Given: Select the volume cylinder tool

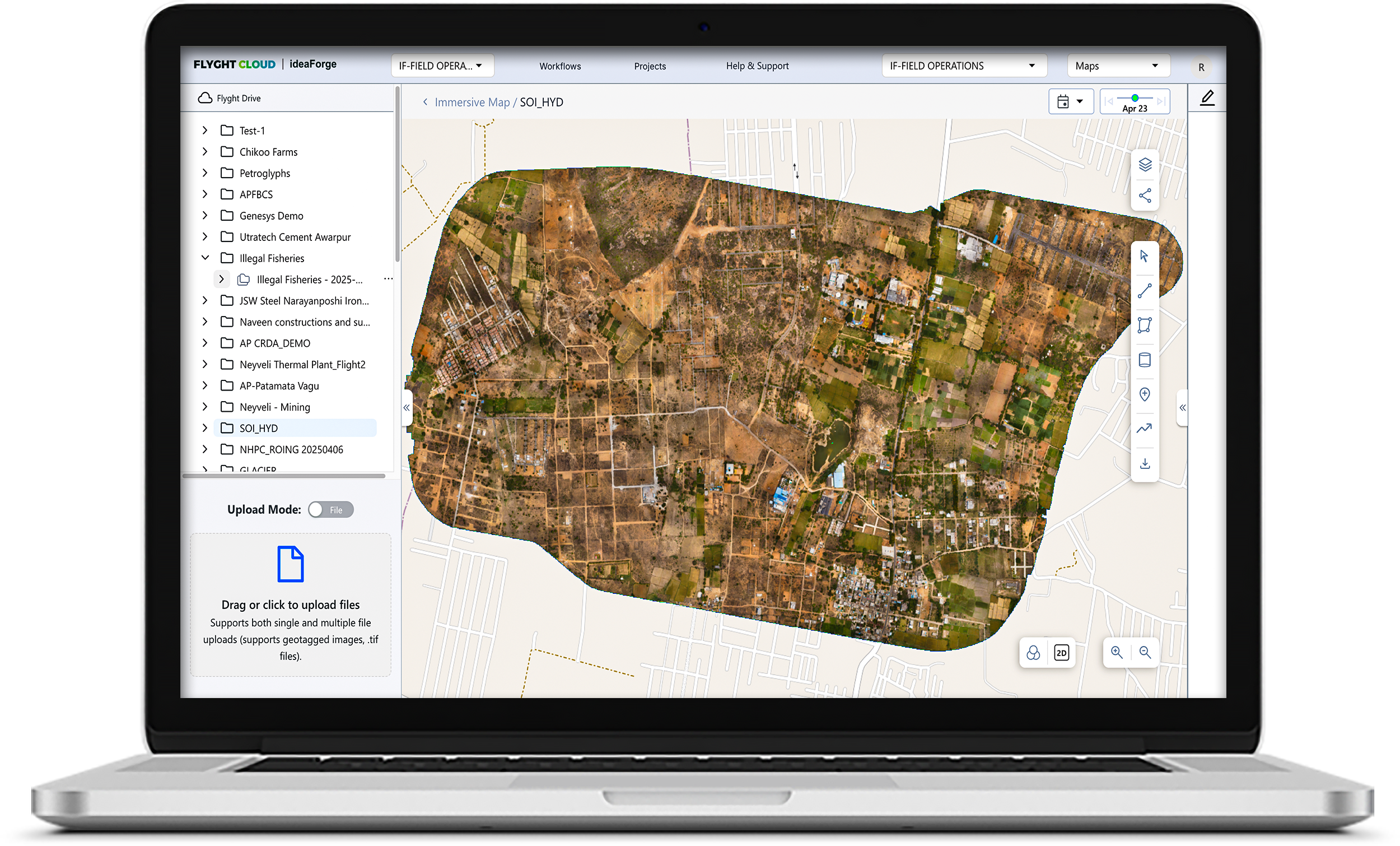Looking at the screenshot, I should click(1144, 360).
